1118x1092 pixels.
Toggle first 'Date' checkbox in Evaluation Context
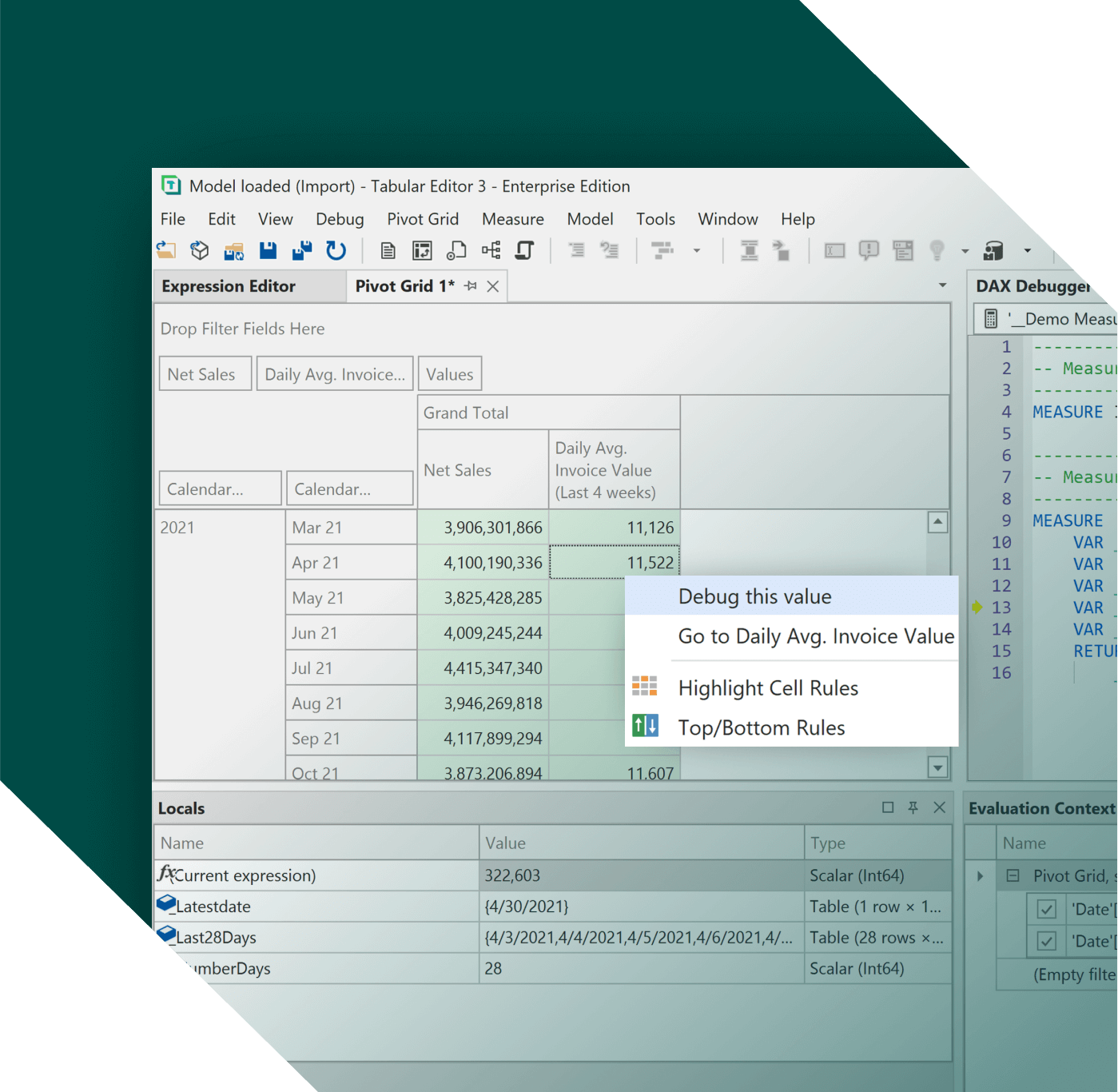[x=1046, y=909]
